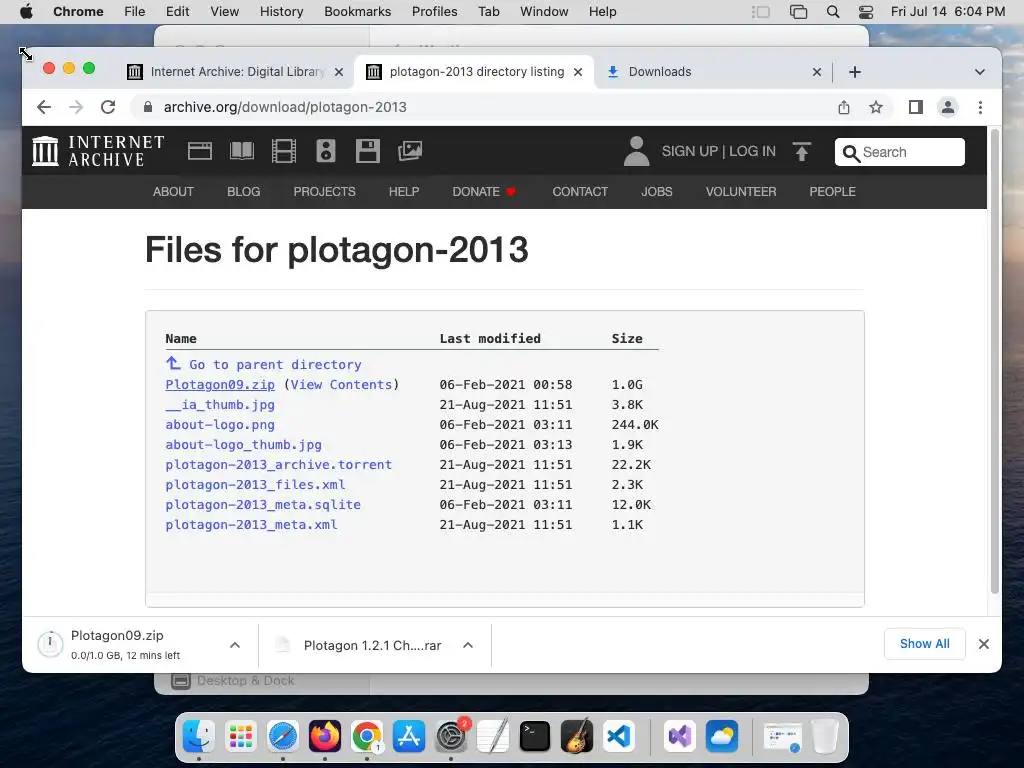
Task: Open a new tab with plus button
Action: coord(855,72)
